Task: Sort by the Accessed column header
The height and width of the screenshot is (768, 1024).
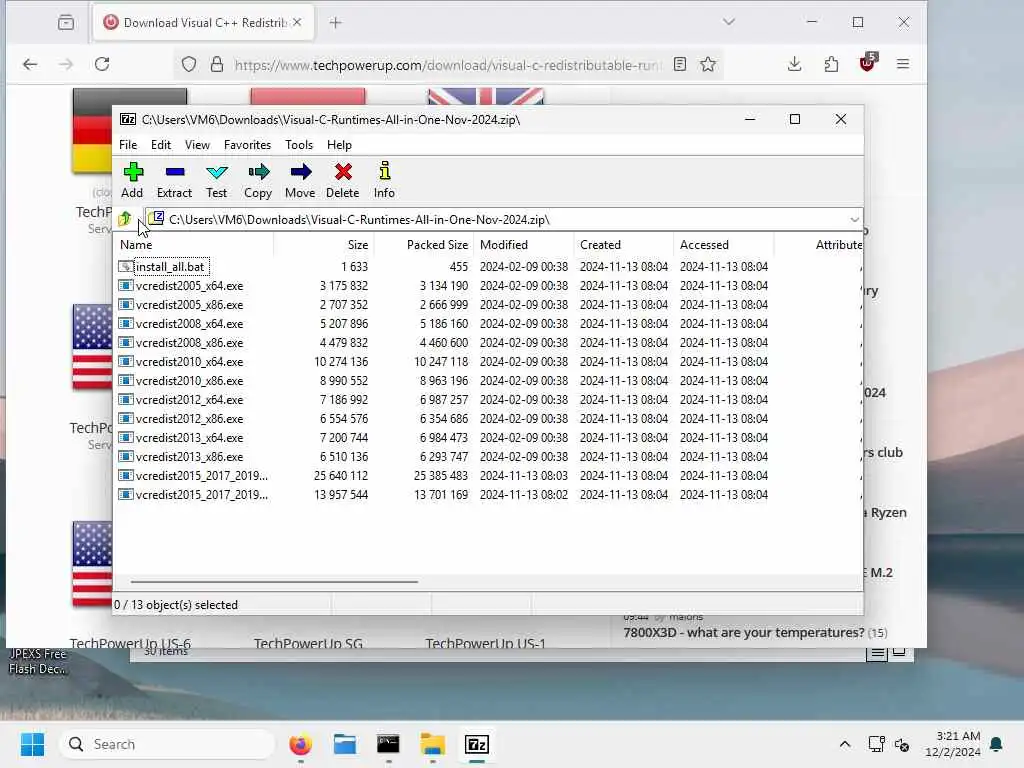Action: point(724,245)
